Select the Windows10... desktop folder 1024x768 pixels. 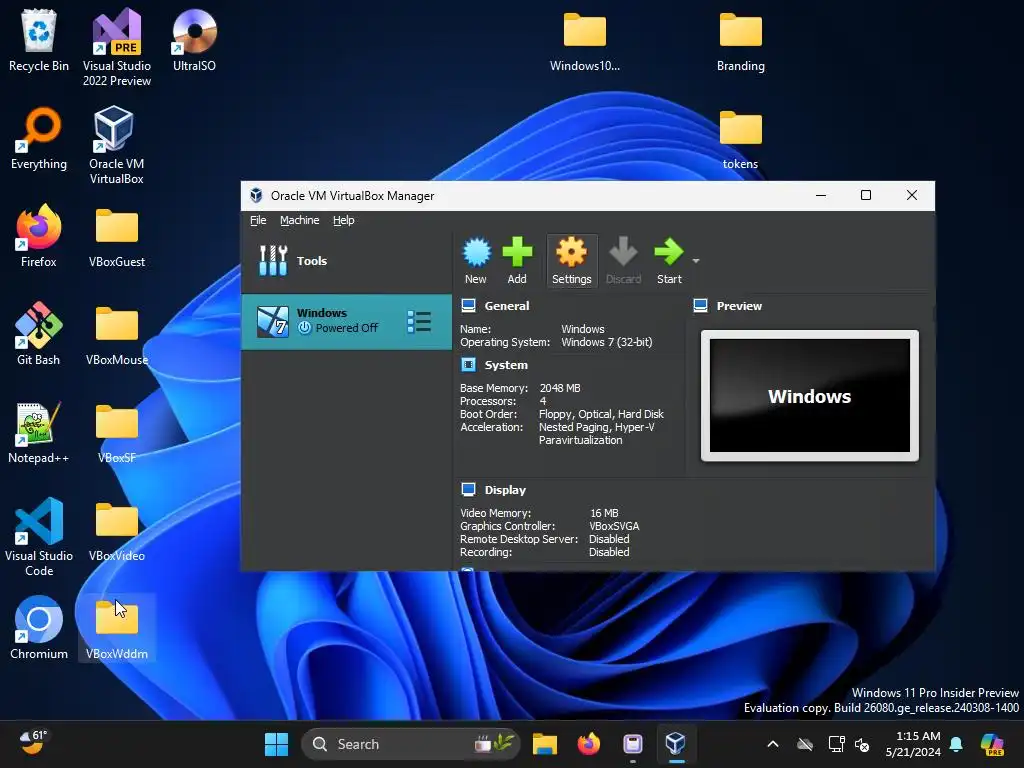tap(584, 40)
